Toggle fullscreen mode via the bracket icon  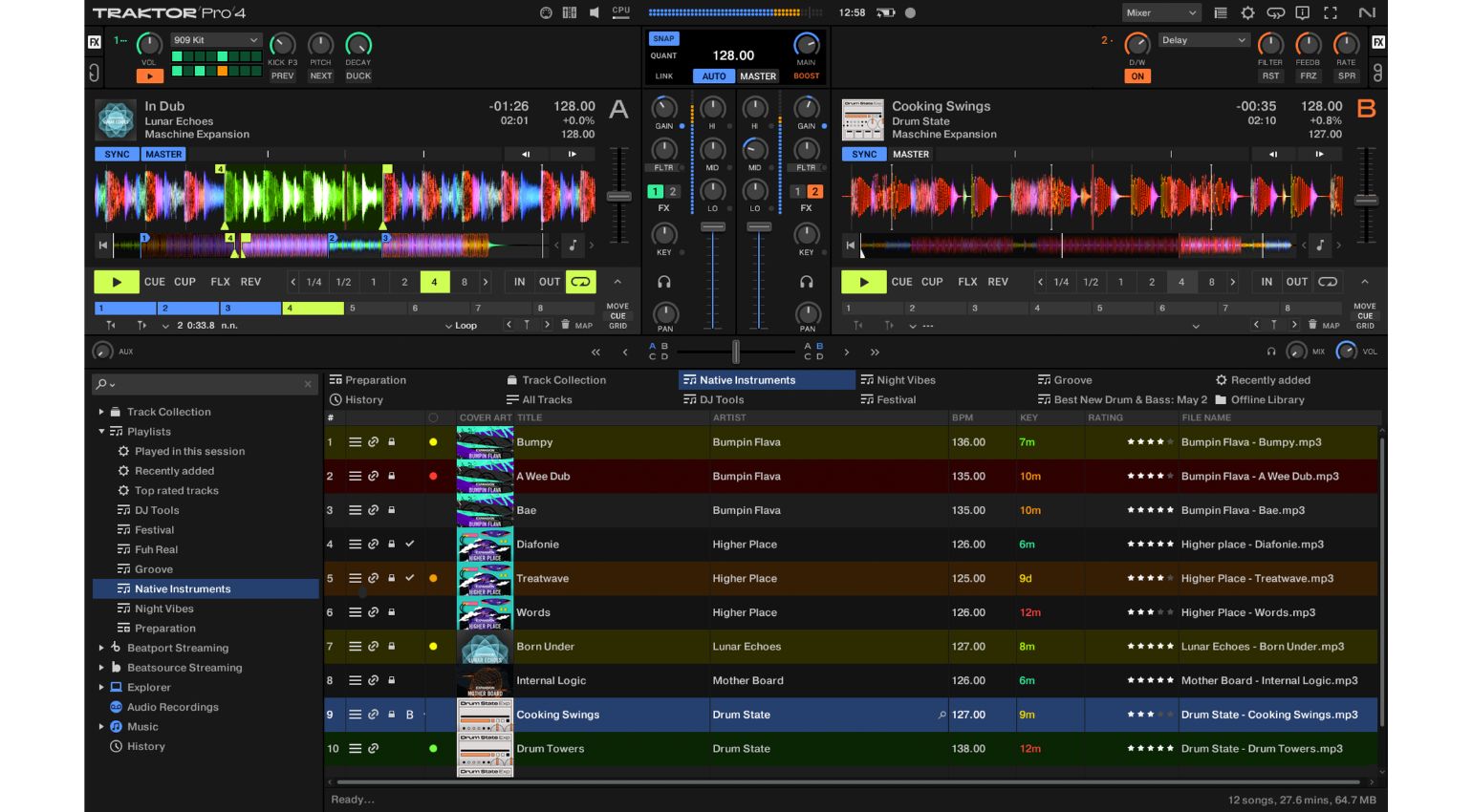(1331, 12)
